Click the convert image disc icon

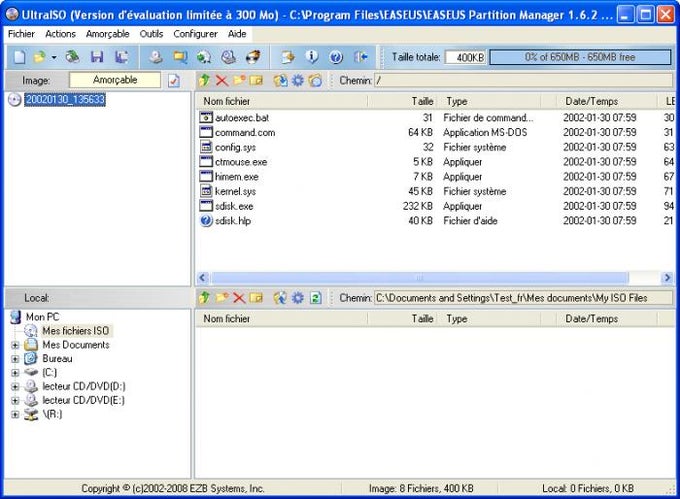coord(204,57)
